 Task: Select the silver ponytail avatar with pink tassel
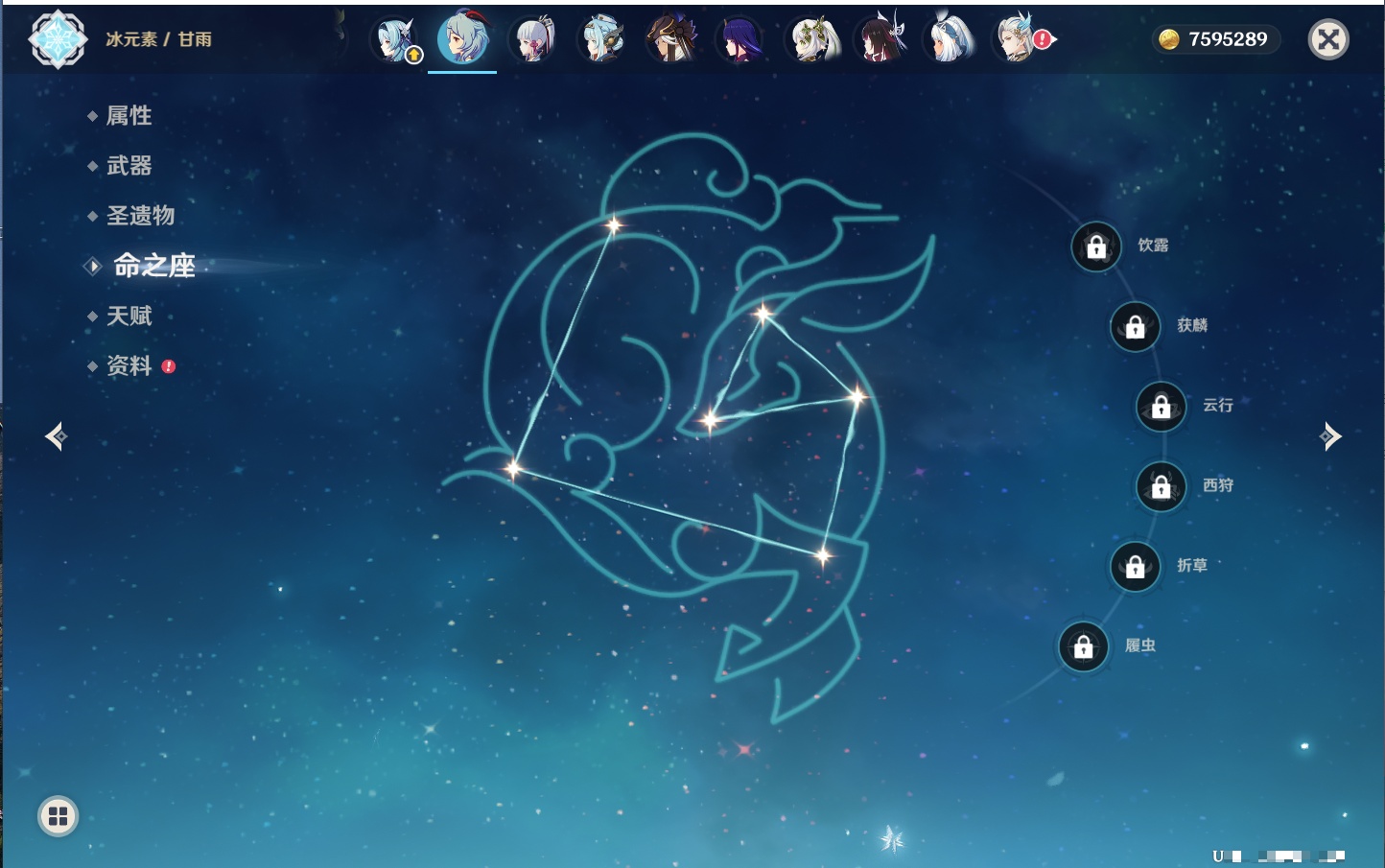pos(534,40)
